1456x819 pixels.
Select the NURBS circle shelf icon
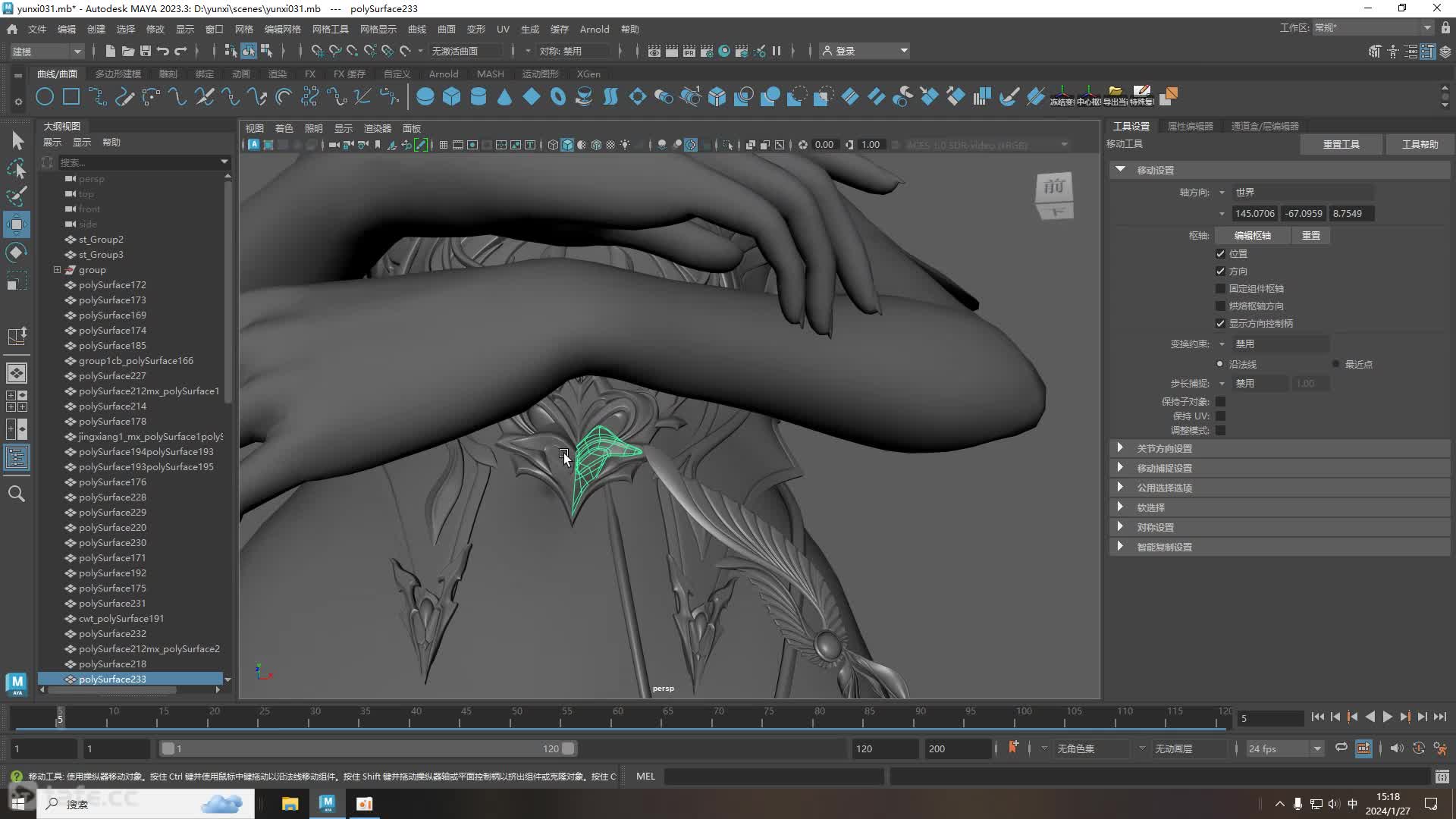[x=45, y=97]
